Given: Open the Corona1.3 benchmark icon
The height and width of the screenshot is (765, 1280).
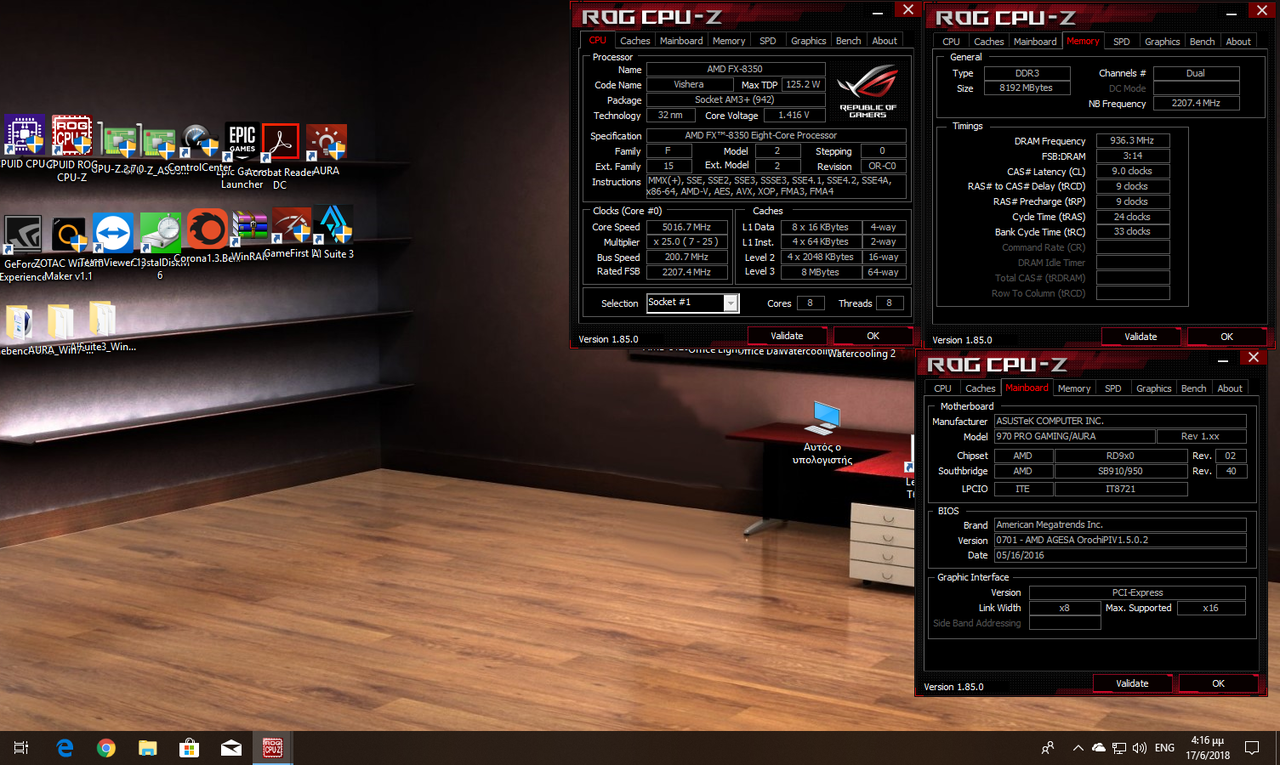Looking at the screenshot, I should (x=207, y=236).
